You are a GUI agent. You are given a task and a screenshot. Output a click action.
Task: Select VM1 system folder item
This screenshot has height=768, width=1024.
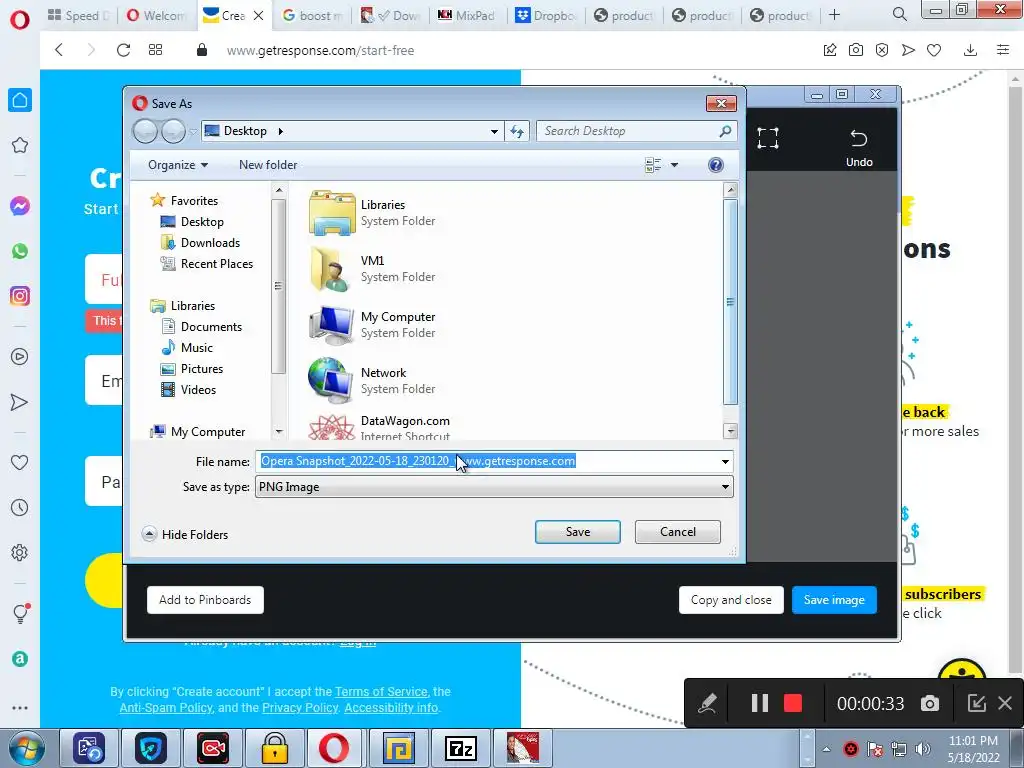[372, 268]
